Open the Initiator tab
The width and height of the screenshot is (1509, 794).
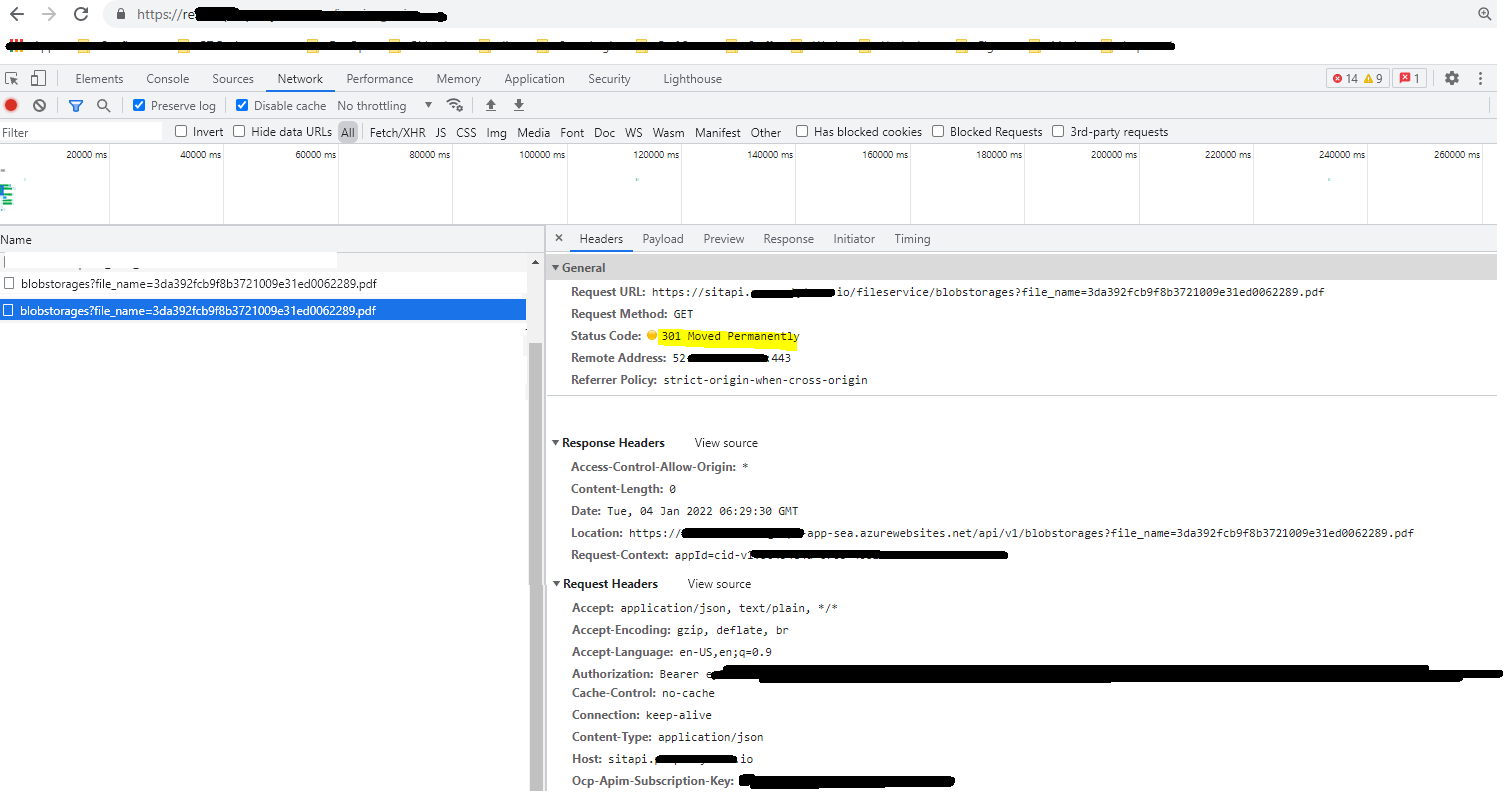(853, 238)
